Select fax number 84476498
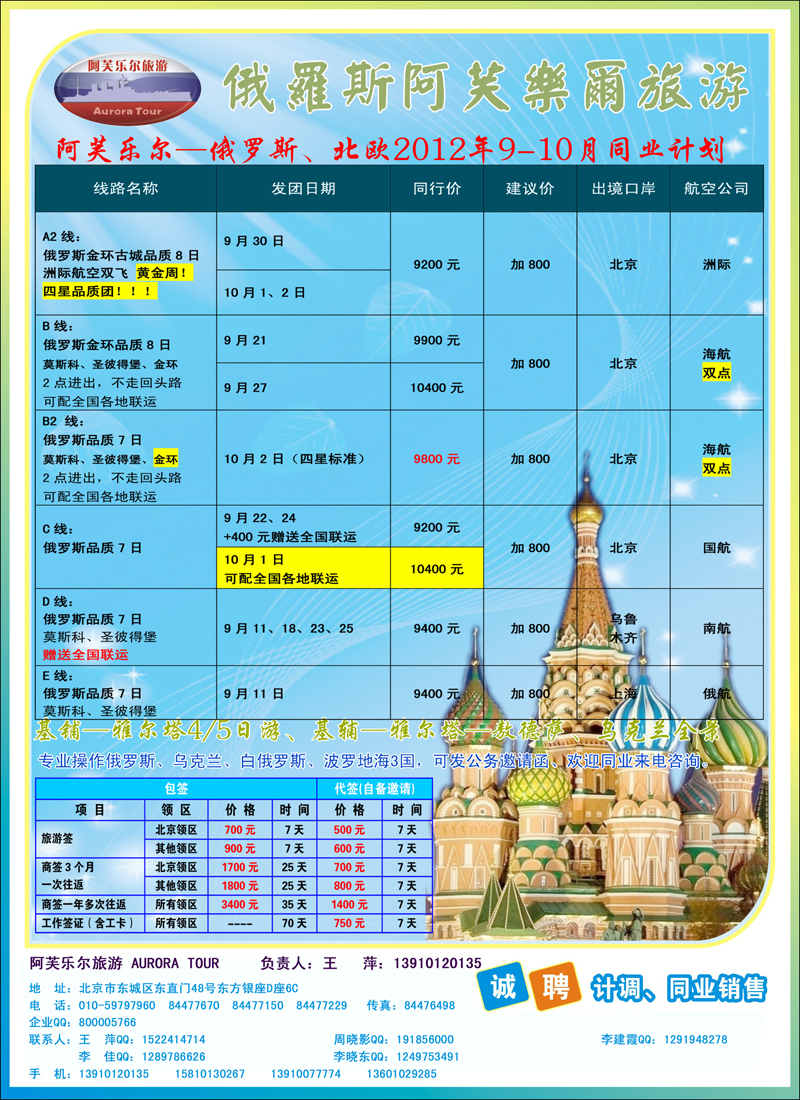Viewport: 800px width, 1100px height. [x=430, y=1005]
